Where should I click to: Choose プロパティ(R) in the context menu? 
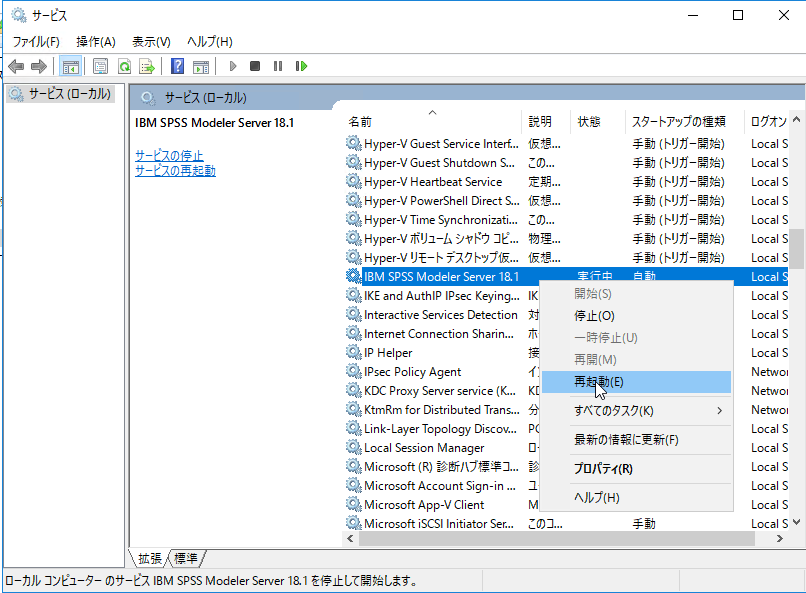636,469
